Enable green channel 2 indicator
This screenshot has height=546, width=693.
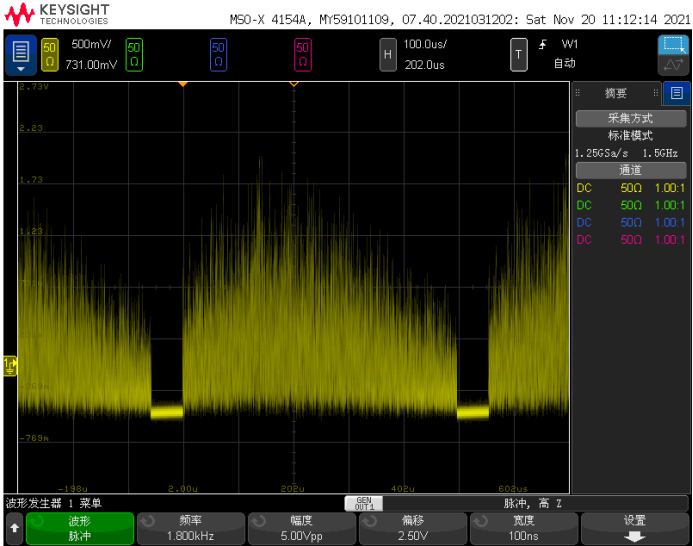(134, 55)
